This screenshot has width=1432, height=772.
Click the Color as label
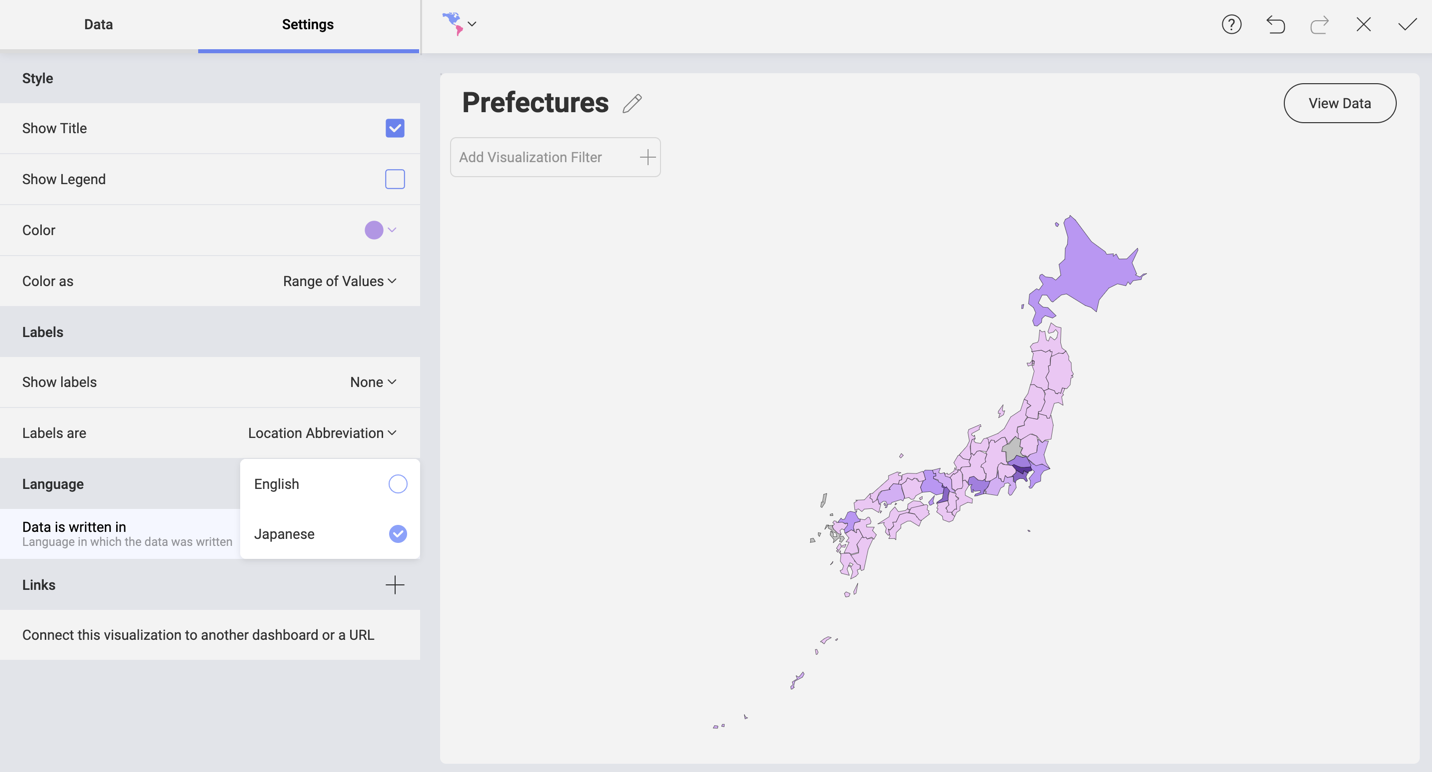[48, 281]
